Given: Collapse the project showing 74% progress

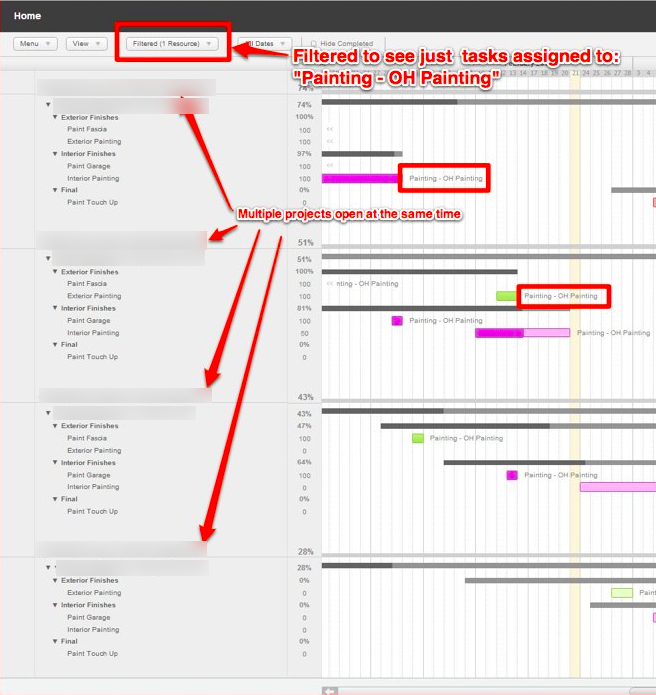Looking at the screenshot, I should tap(48, 105).
